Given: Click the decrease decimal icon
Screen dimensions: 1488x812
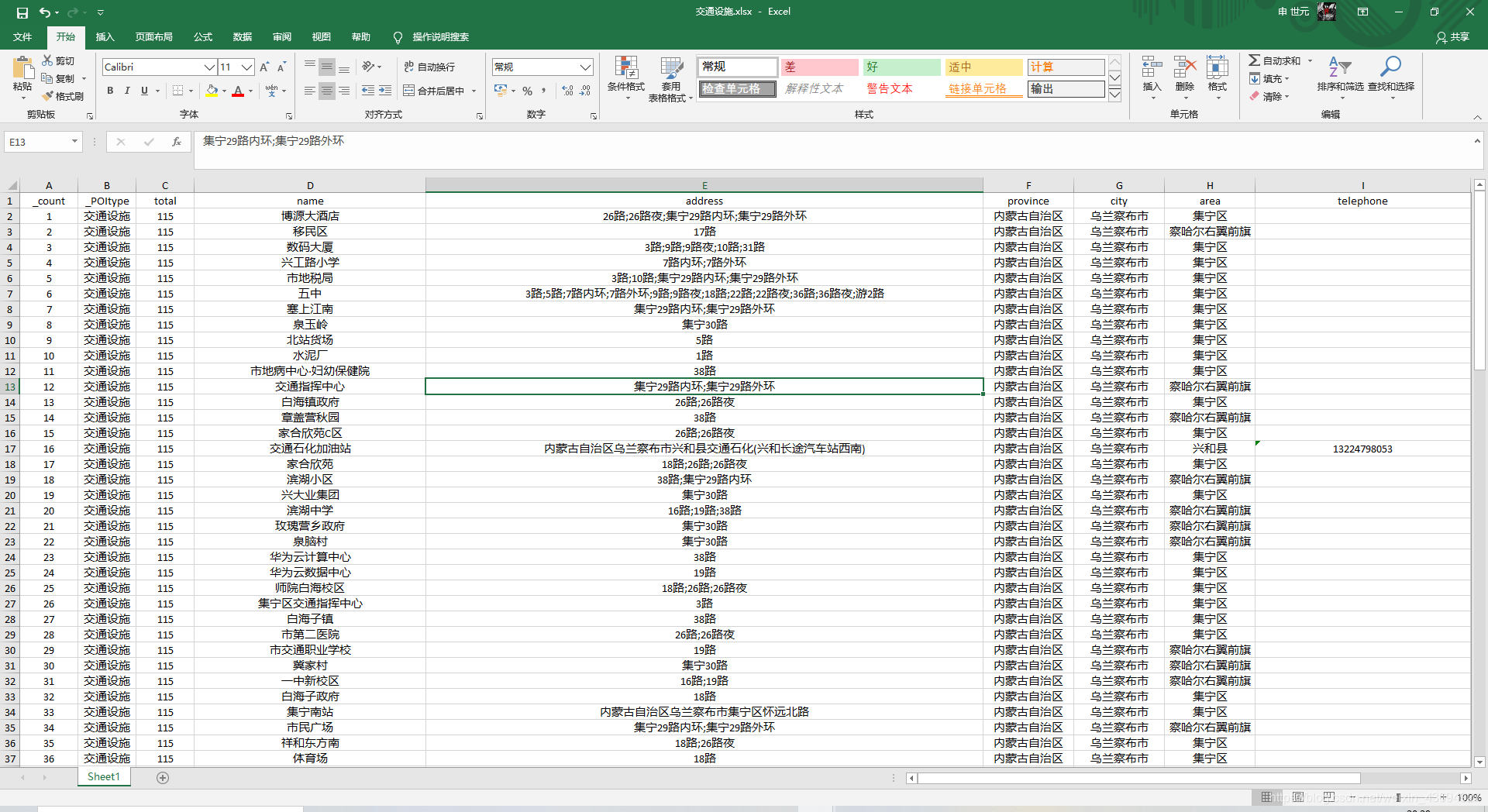Looking at the screenshot, I should 585,91.
